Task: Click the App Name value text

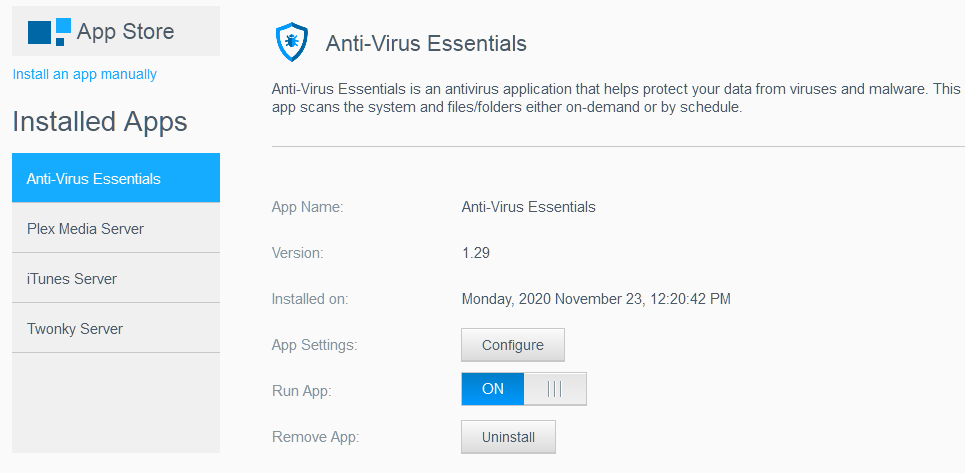Action: [x=529, y=207]
